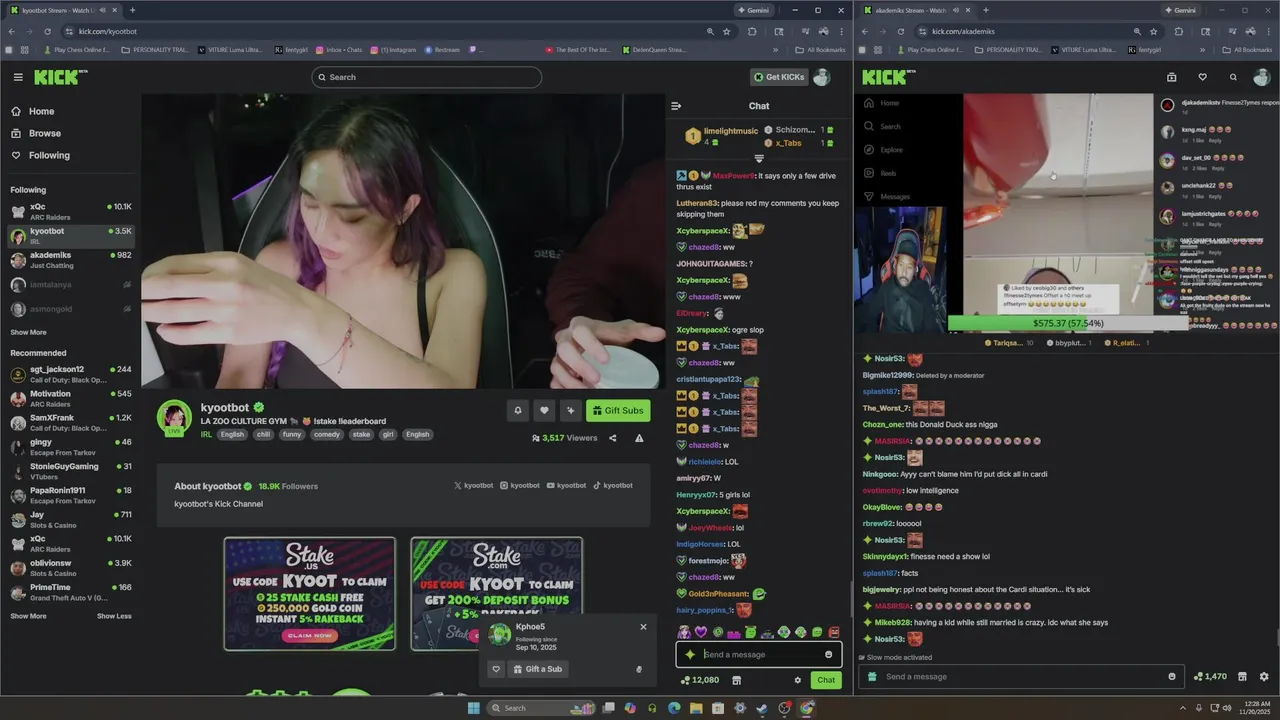This screenshot has width=1280, height=720.
Task: Open the Windows Start menu
Action: click(x=473, y=708)
